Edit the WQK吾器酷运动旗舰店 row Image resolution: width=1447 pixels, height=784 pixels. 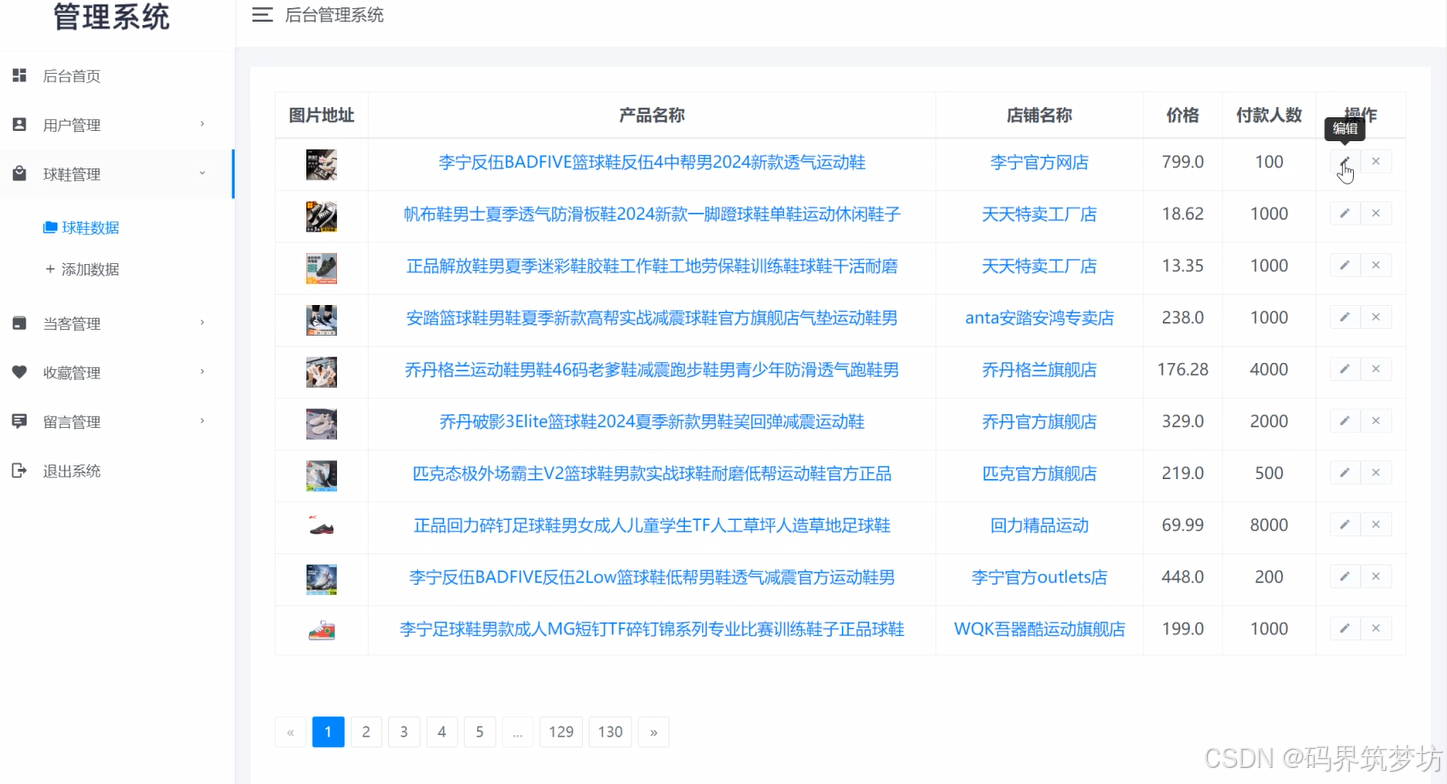1344,629
